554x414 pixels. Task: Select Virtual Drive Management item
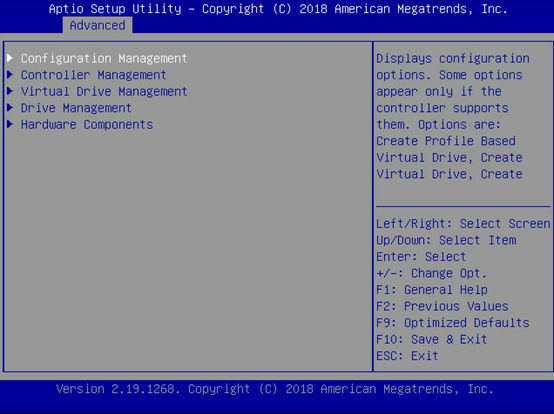[x=104, y=91]
